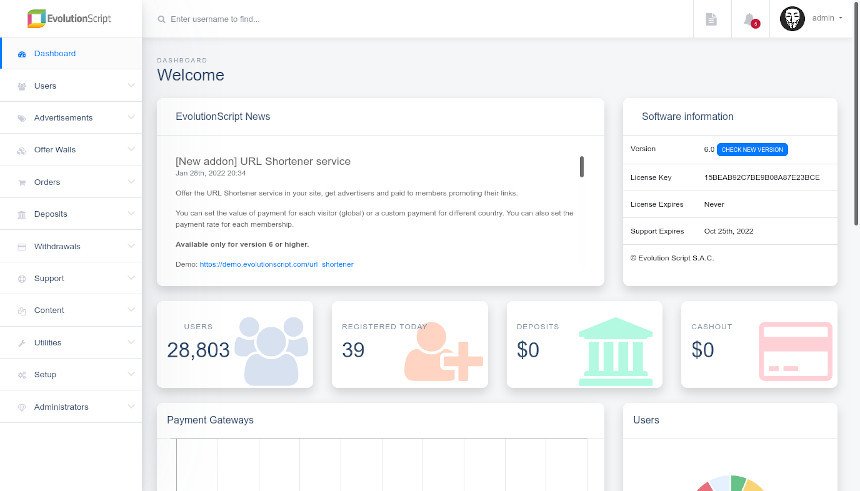Click the total users value 28,803

pyautogui.click(x=198, y=350)
